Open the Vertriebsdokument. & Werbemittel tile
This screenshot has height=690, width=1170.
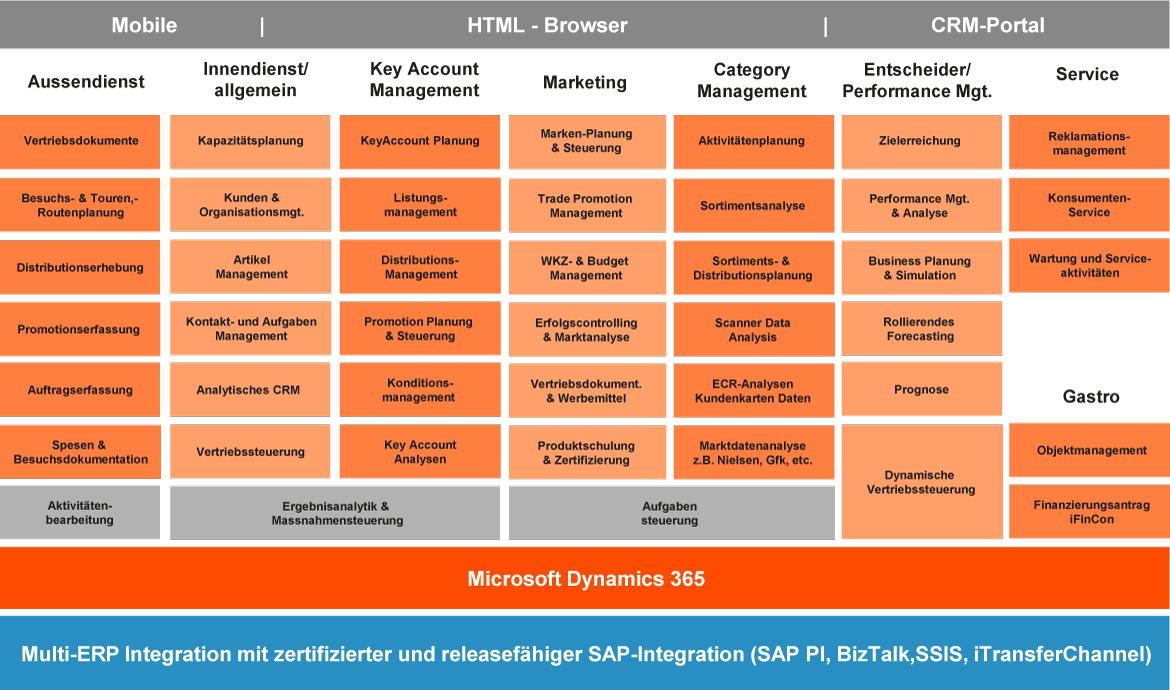click(587, 391)
